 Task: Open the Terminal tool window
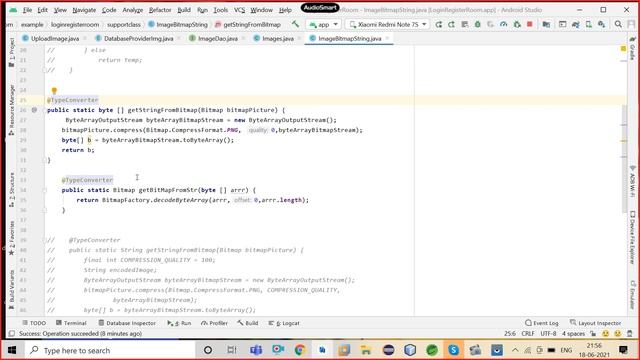coord(71,323)
